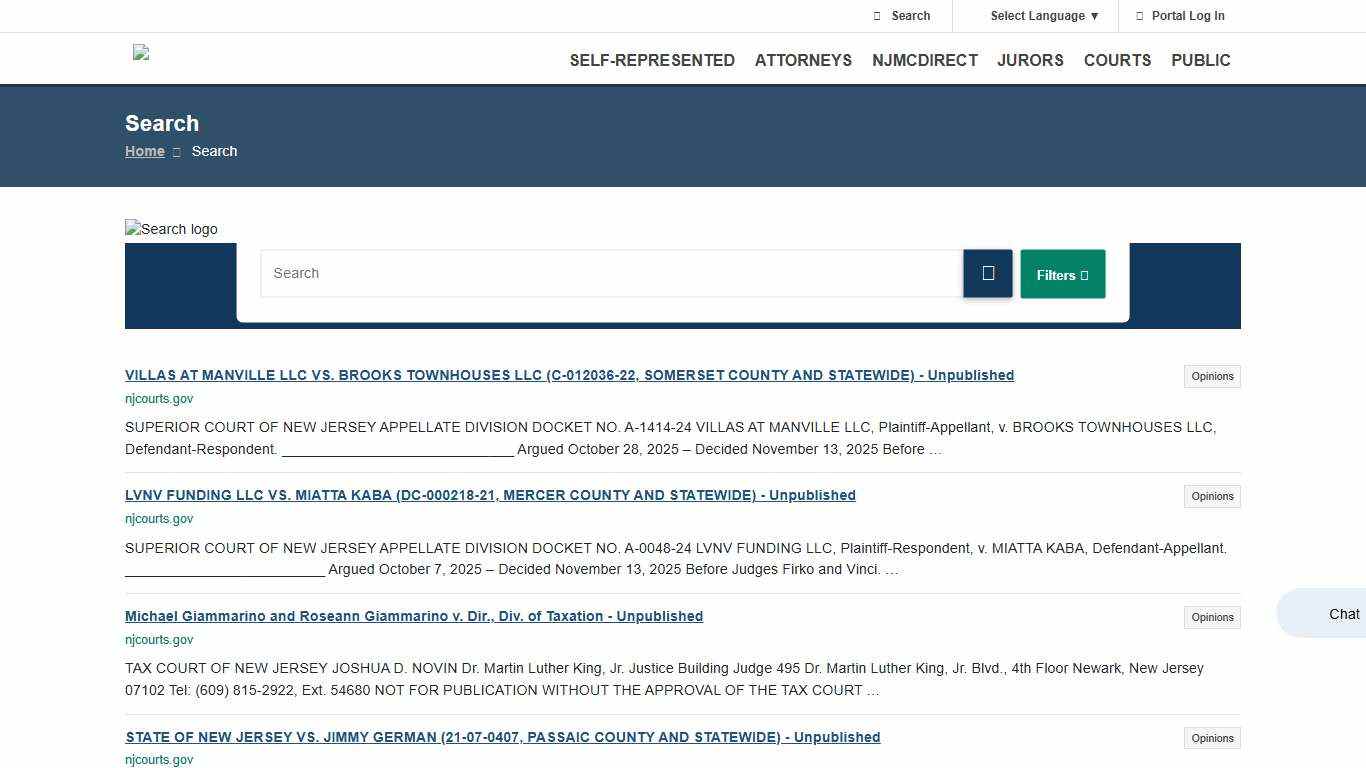The width and height of the screenshot is (1366, 768).
Task: Open the STATE OF NEW JERSEY VS. JIMMY GERMAN link
Action: point(502,737)
